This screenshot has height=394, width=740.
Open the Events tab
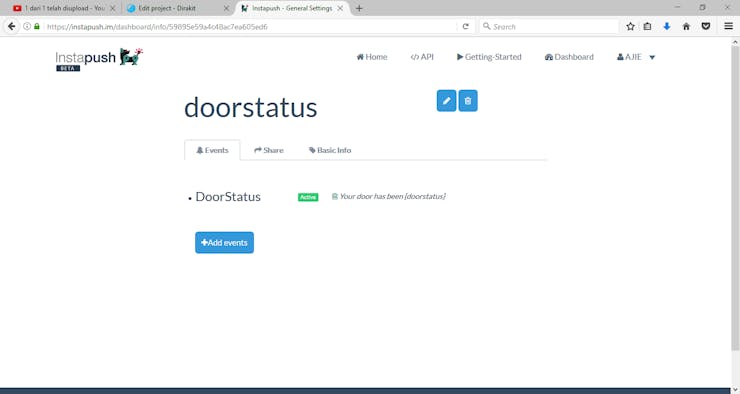click(x=212, y=150)
